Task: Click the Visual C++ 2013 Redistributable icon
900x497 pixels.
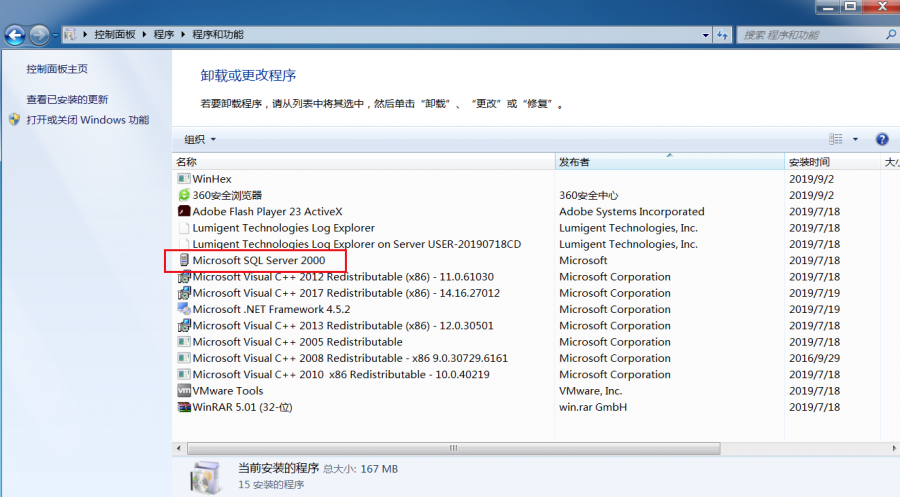Action: 184,325
